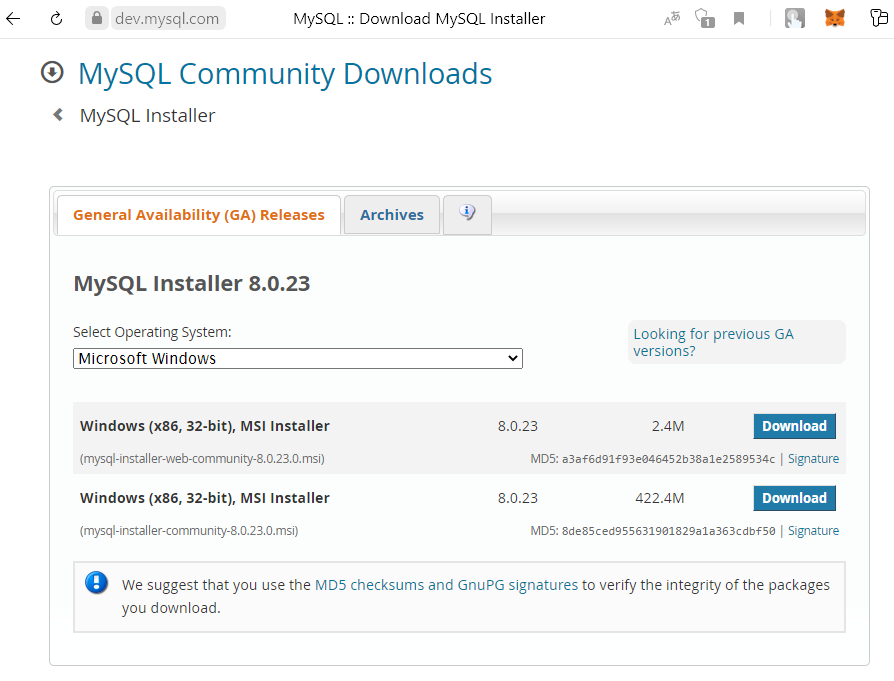
Task: Click MD5 hash a3af6d91f93e046452b38a1e2589534c
Action: [x=668, y=459]
